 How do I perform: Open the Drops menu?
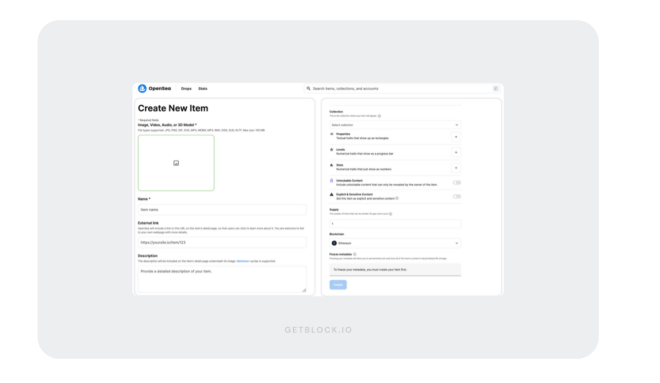click(x=186, y=89)
